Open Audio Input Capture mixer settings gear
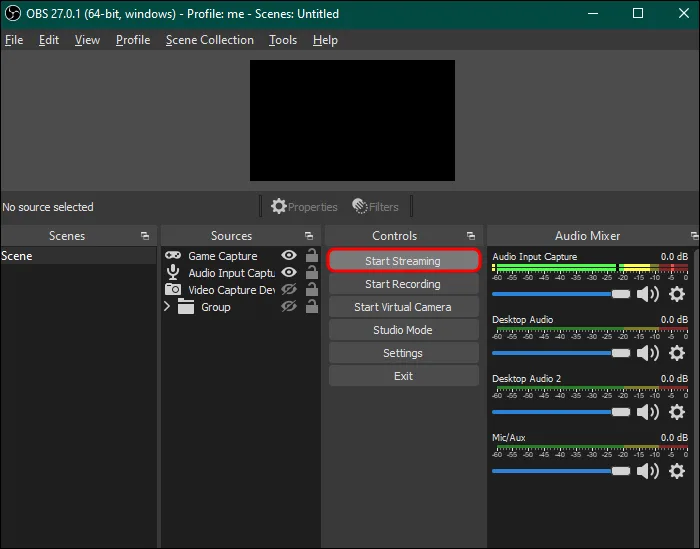Screen dimensions: 700x549 (x=677, y=294)
